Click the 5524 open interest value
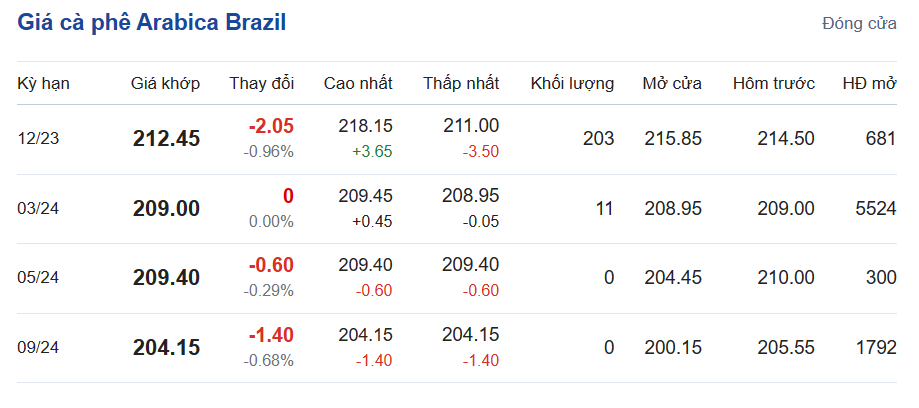 click(876, 209)
